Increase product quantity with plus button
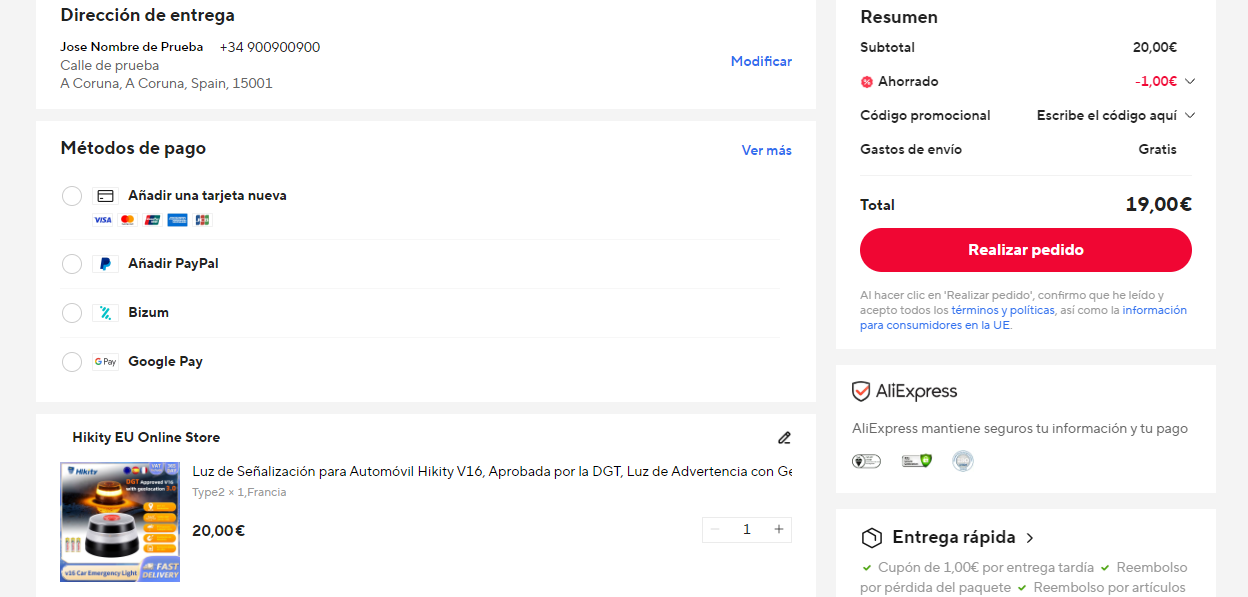1248x597 pixels. pyautogui.click(x=779, y=530)
